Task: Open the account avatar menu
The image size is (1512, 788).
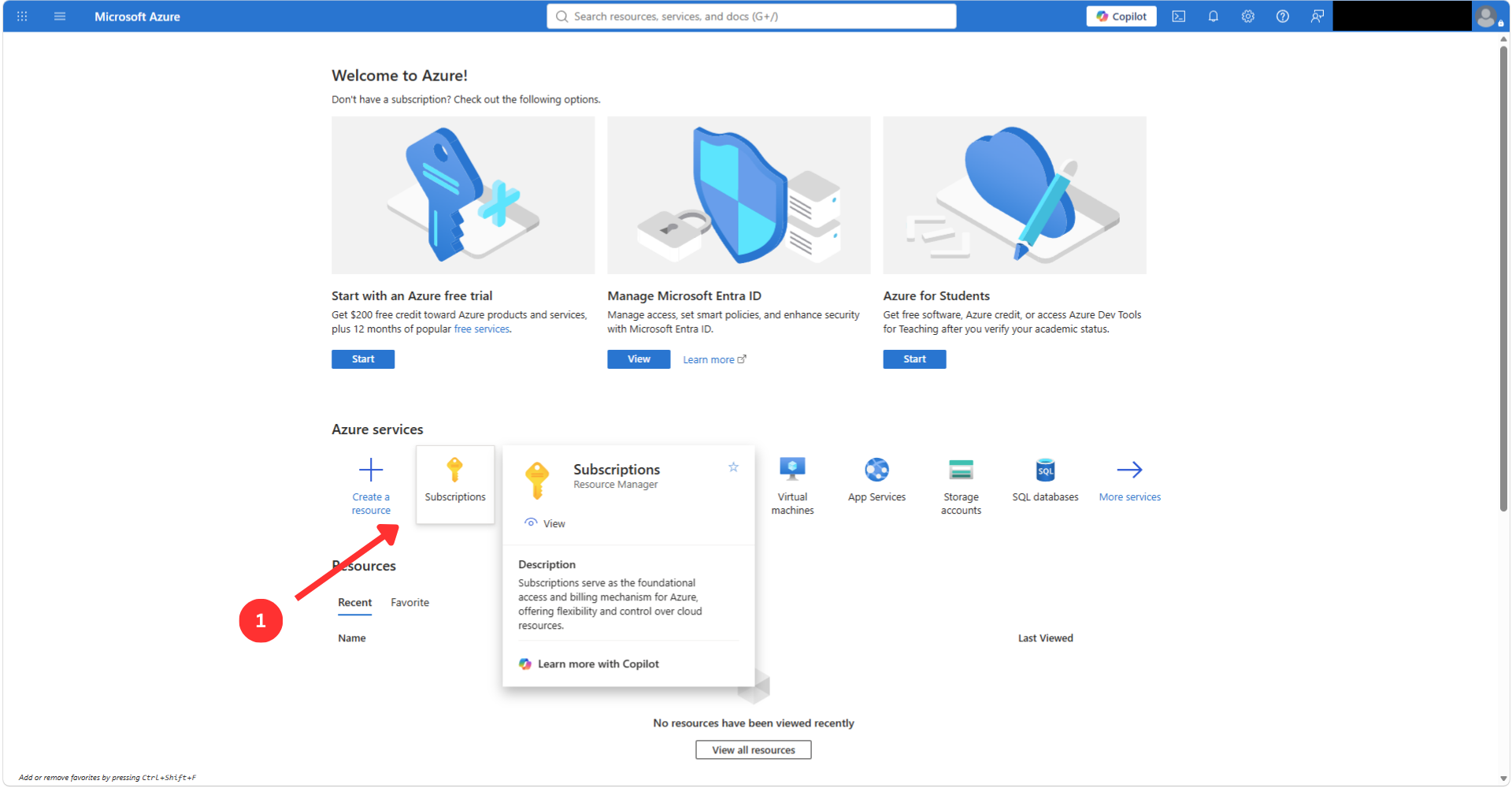Action: coord(1487,17)
